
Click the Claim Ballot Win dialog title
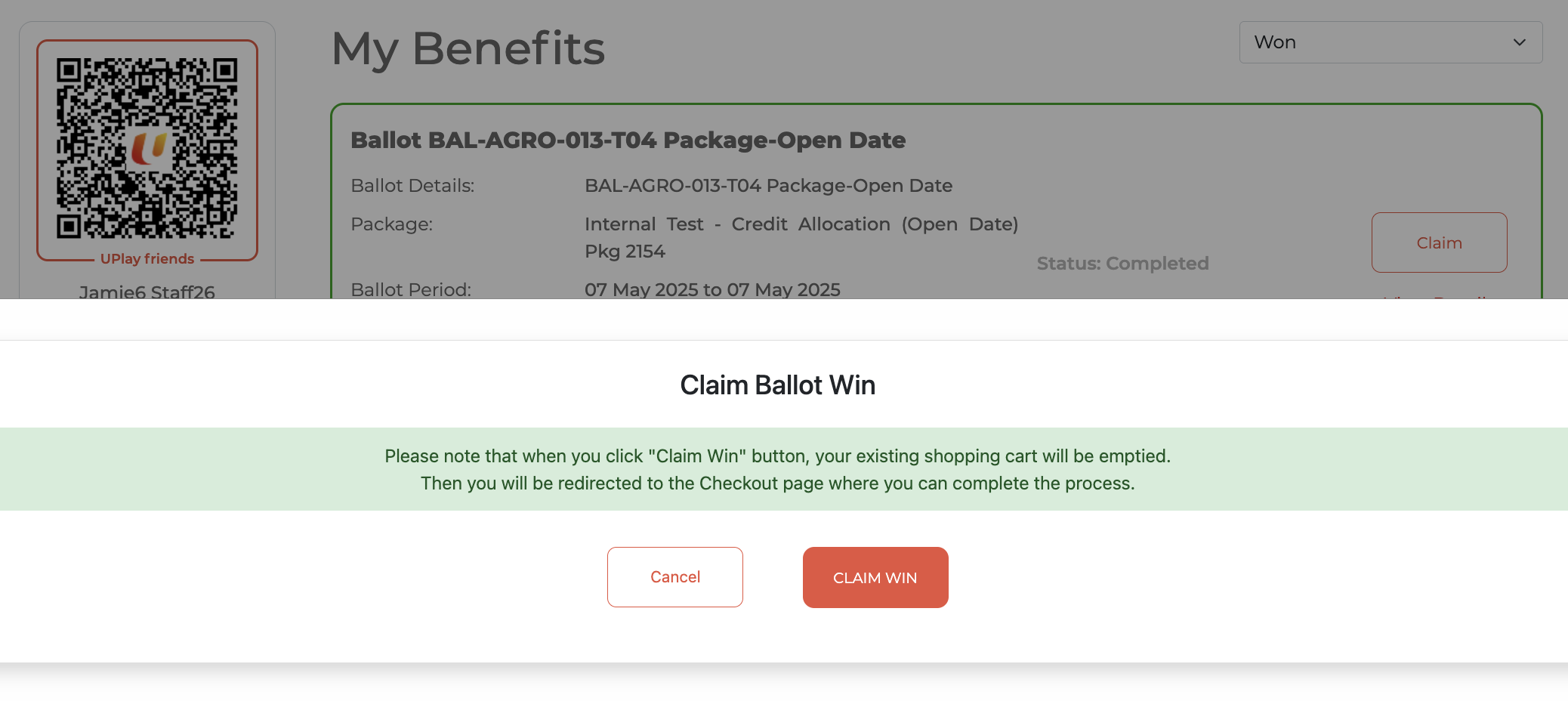(x=777, y=385)
